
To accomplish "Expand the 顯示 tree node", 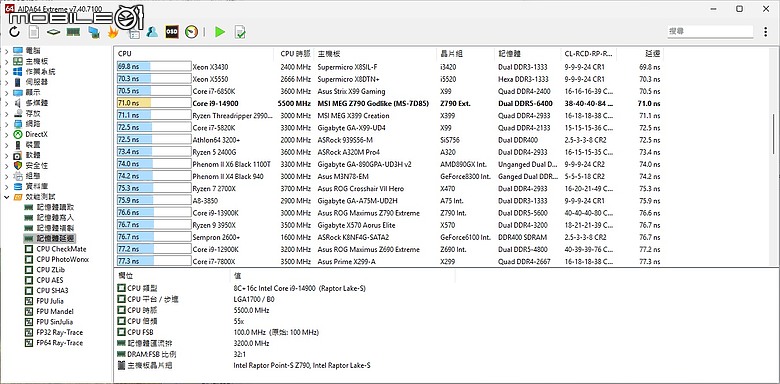I will 6,92.
